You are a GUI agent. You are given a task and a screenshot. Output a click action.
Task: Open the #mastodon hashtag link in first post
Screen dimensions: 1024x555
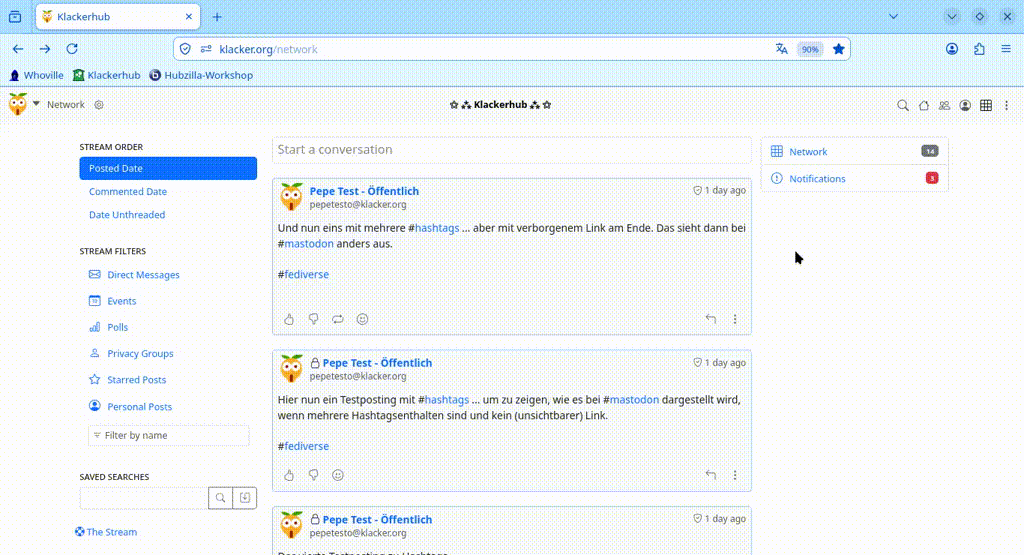tap(308, 243)
